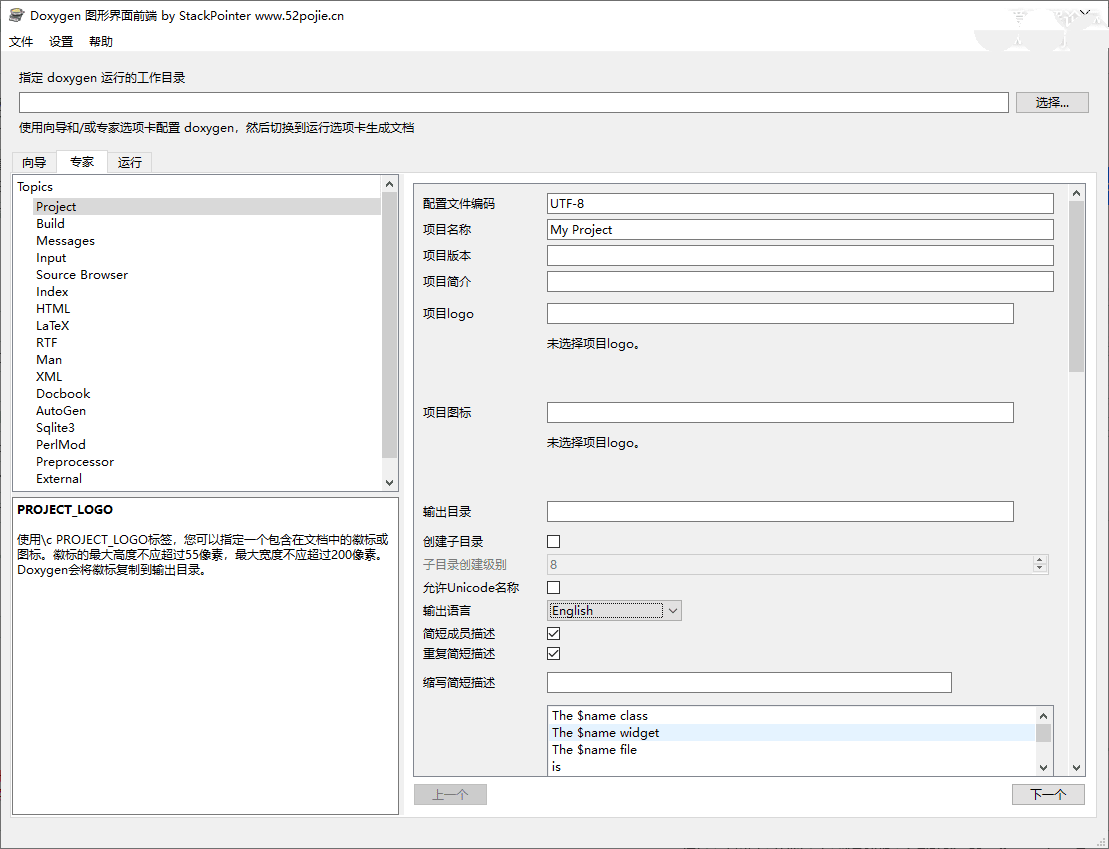Click the Doxygen app icon in title bar
The height and width of the screenshot is (849, 1109).
click(17, 15)
